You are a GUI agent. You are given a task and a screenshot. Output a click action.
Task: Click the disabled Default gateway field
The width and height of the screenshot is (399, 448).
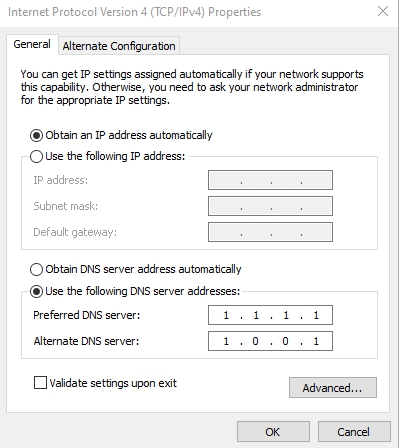click(x=270, y=232)
